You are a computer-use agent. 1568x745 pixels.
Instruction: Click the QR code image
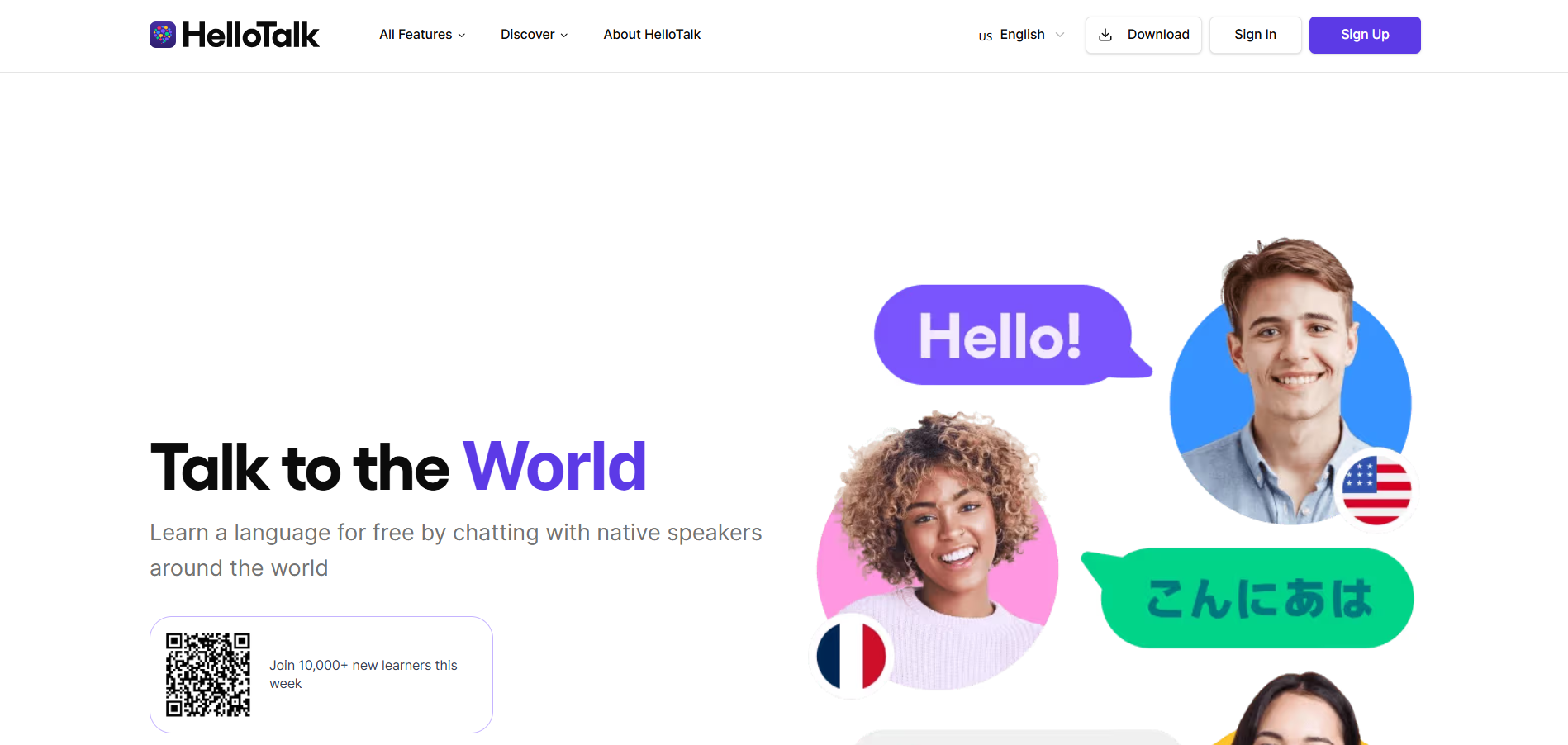coord(208,675)
